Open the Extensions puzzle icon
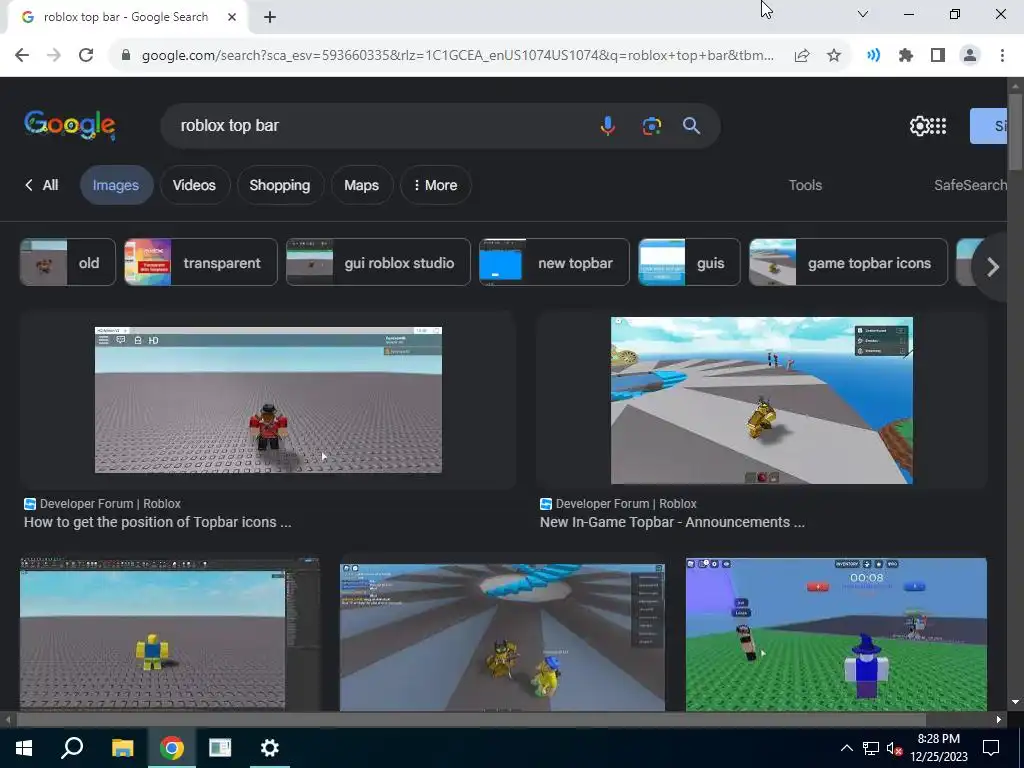Screen dimensions: 1024x768 coord(905,56)
